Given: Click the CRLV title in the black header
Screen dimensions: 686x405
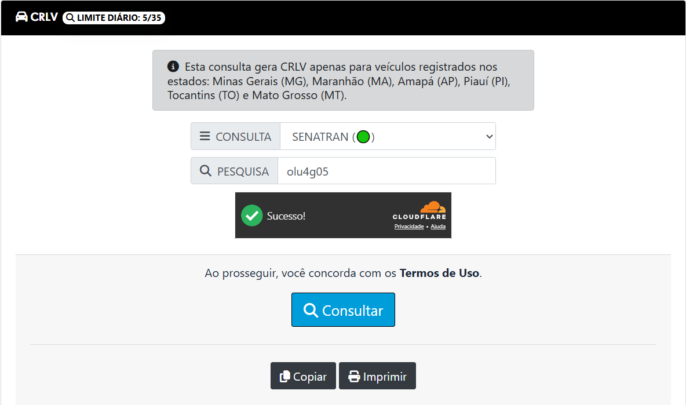Looking at the screenshot, I should (44, 17).
